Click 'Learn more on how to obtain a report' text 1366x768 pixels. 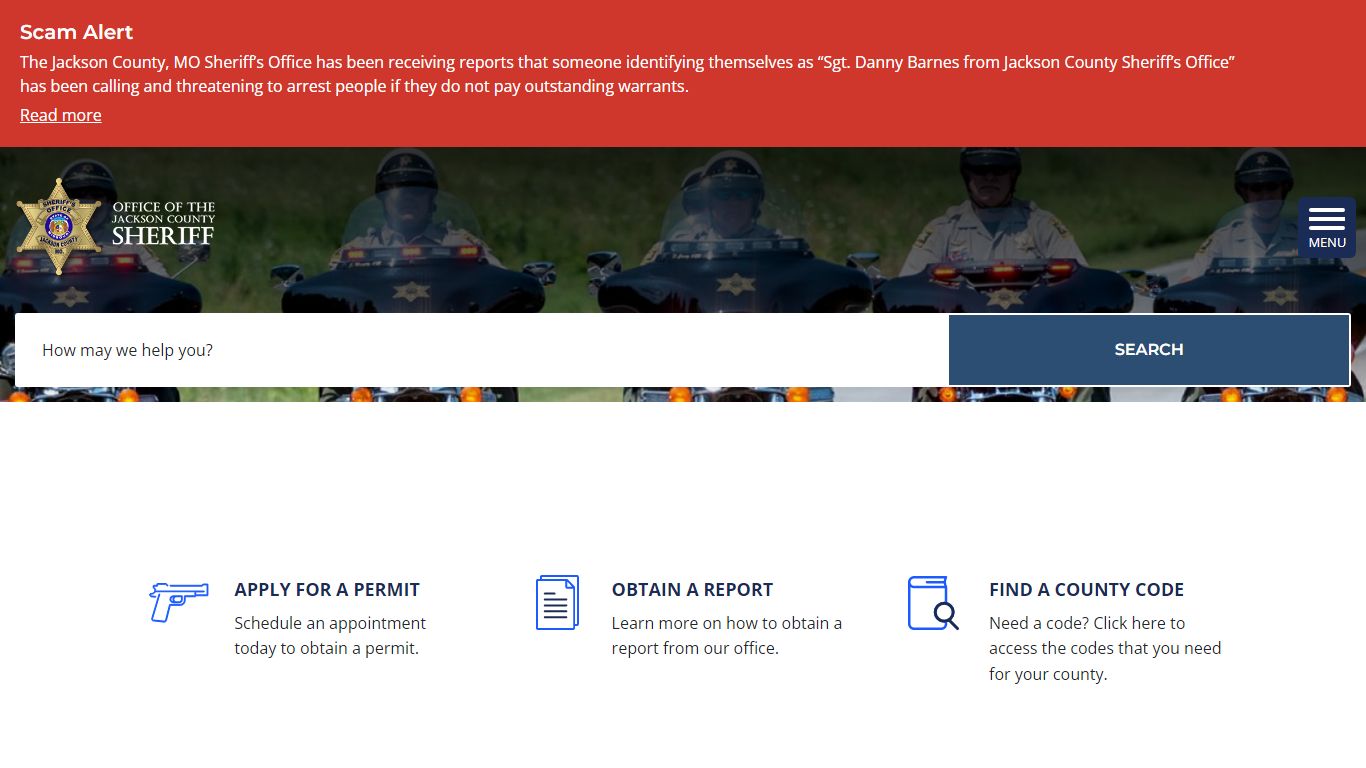pyautogui.click(x=727, y=635)
